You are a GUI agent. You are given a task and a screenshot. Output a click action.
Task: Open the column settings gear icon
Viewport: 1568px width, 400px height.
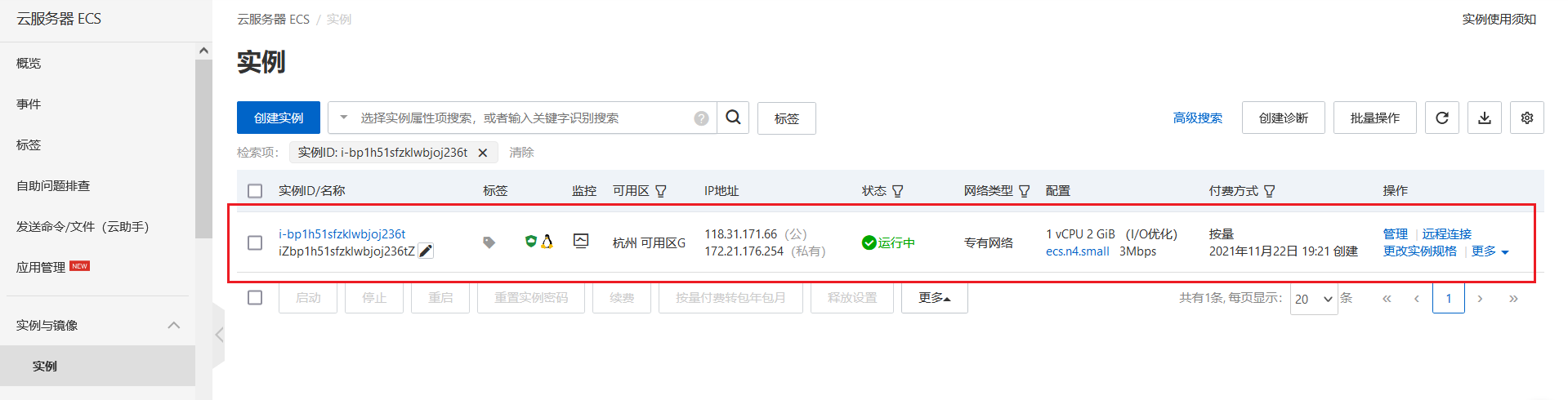click(x=1527, y=118)
